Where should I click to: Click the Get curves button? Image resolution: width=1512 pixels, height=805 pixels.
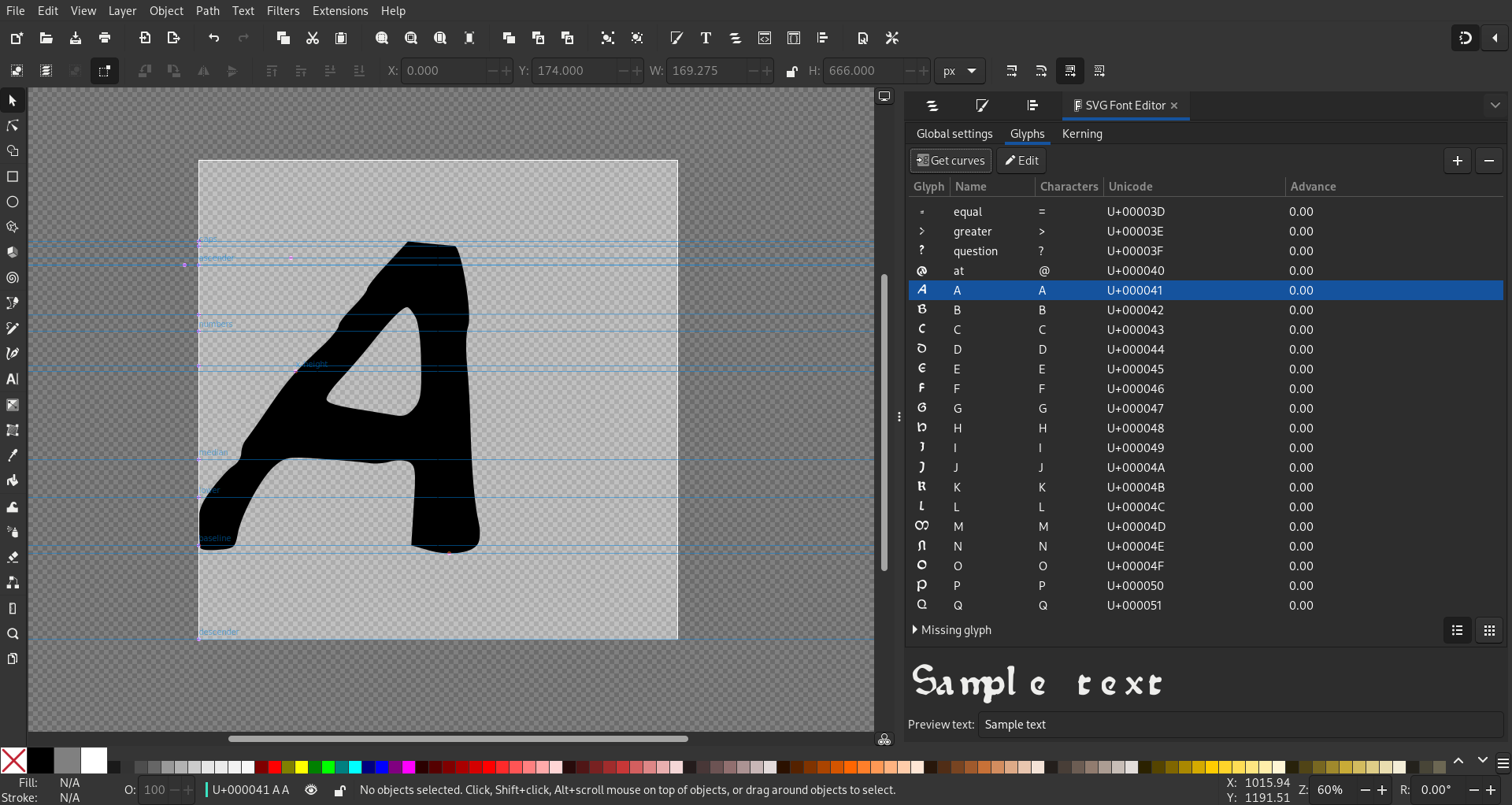[x=951, y=161]
